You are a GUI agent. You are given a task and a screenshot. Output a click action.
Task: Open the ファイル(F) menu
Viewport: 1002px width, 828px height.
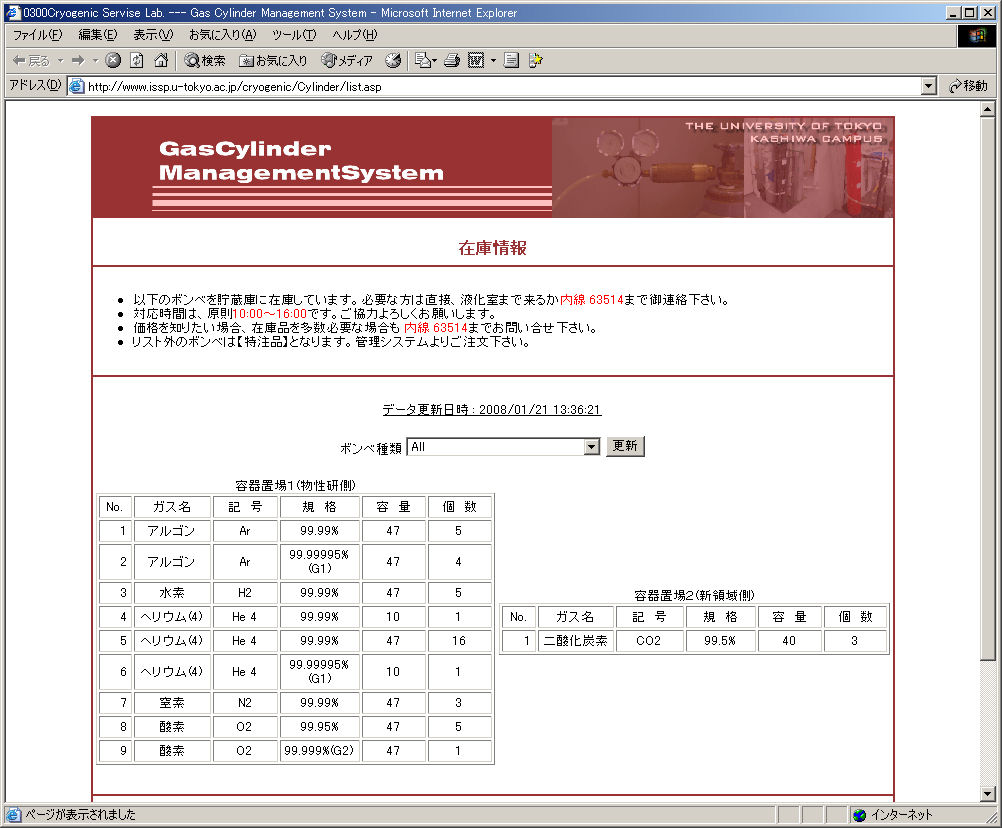click(x=38, y=34)
